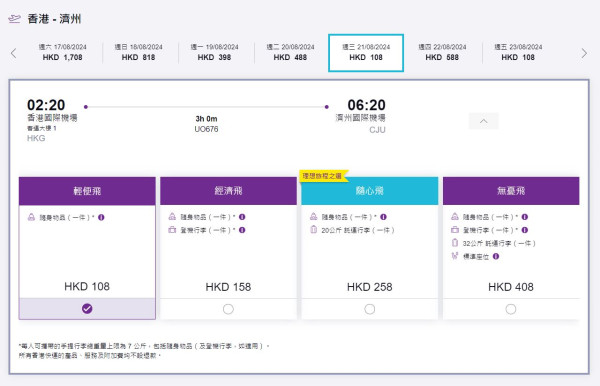Click 32公斤 託運行李 text in 無憂飛

pos(499,243)
